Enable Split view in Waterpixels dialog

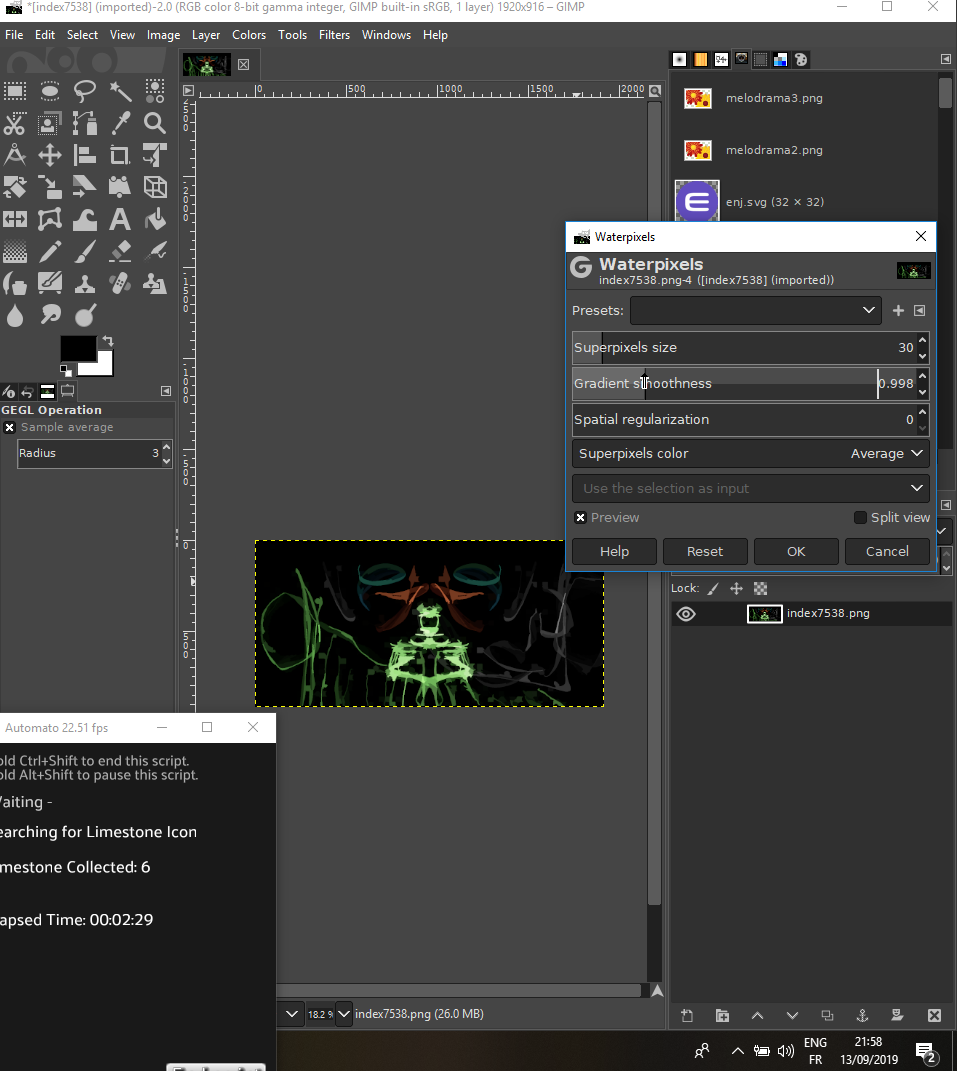point(861,518)
